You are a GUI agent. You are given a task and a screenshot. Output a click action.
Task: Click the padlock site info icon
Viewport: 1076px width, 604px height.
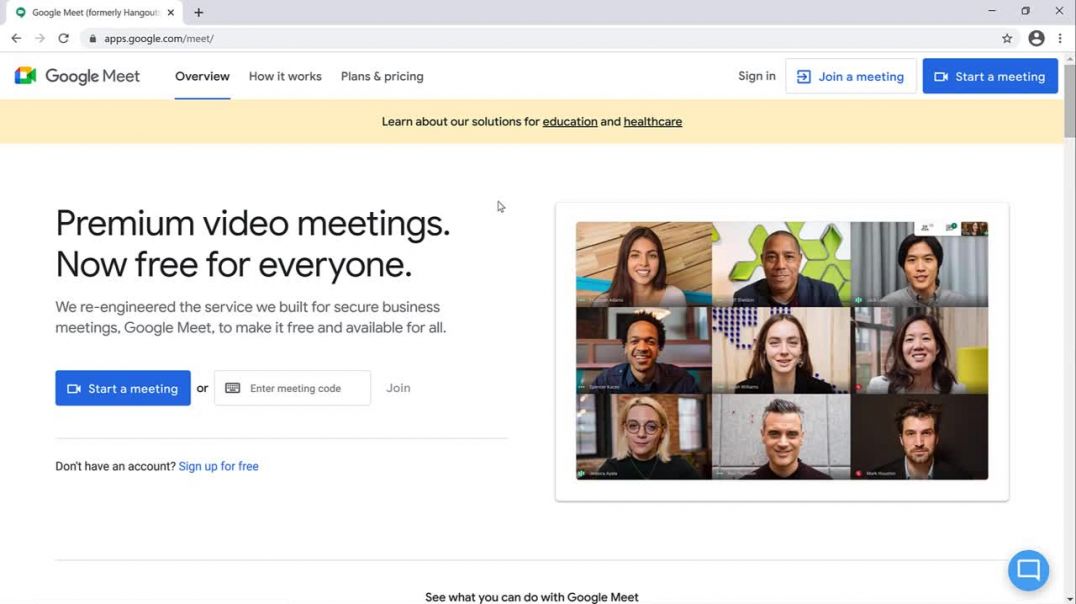point(93,38)
